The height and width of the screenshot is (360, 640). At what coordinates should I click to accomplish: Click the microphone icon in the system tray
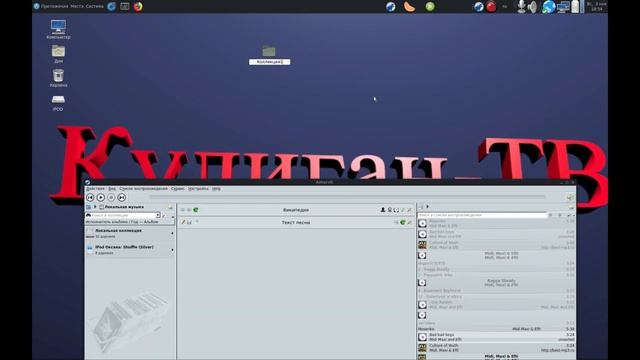pyautogui.click(x=521, y=7)
